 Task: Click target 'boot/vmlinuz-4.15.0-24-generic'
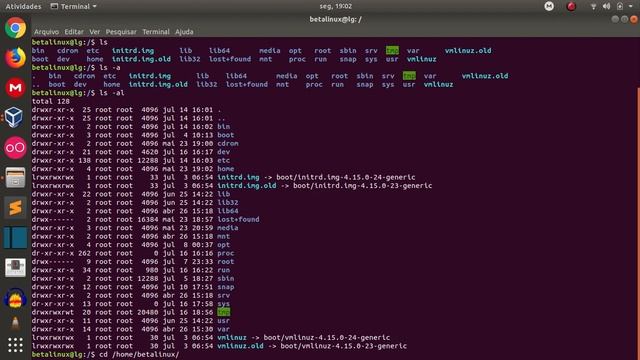(327, 338)
